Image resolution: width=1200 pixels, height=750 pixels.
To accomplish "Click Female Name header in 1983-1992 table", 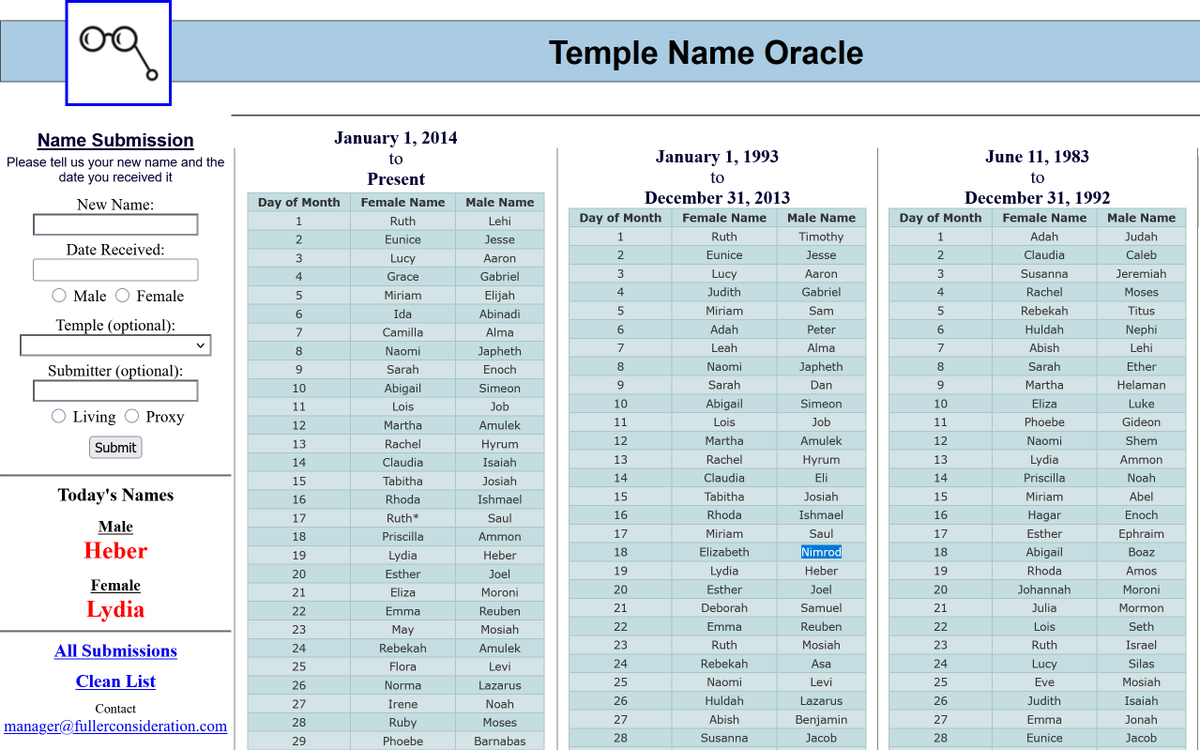I will pos(1044,218).
